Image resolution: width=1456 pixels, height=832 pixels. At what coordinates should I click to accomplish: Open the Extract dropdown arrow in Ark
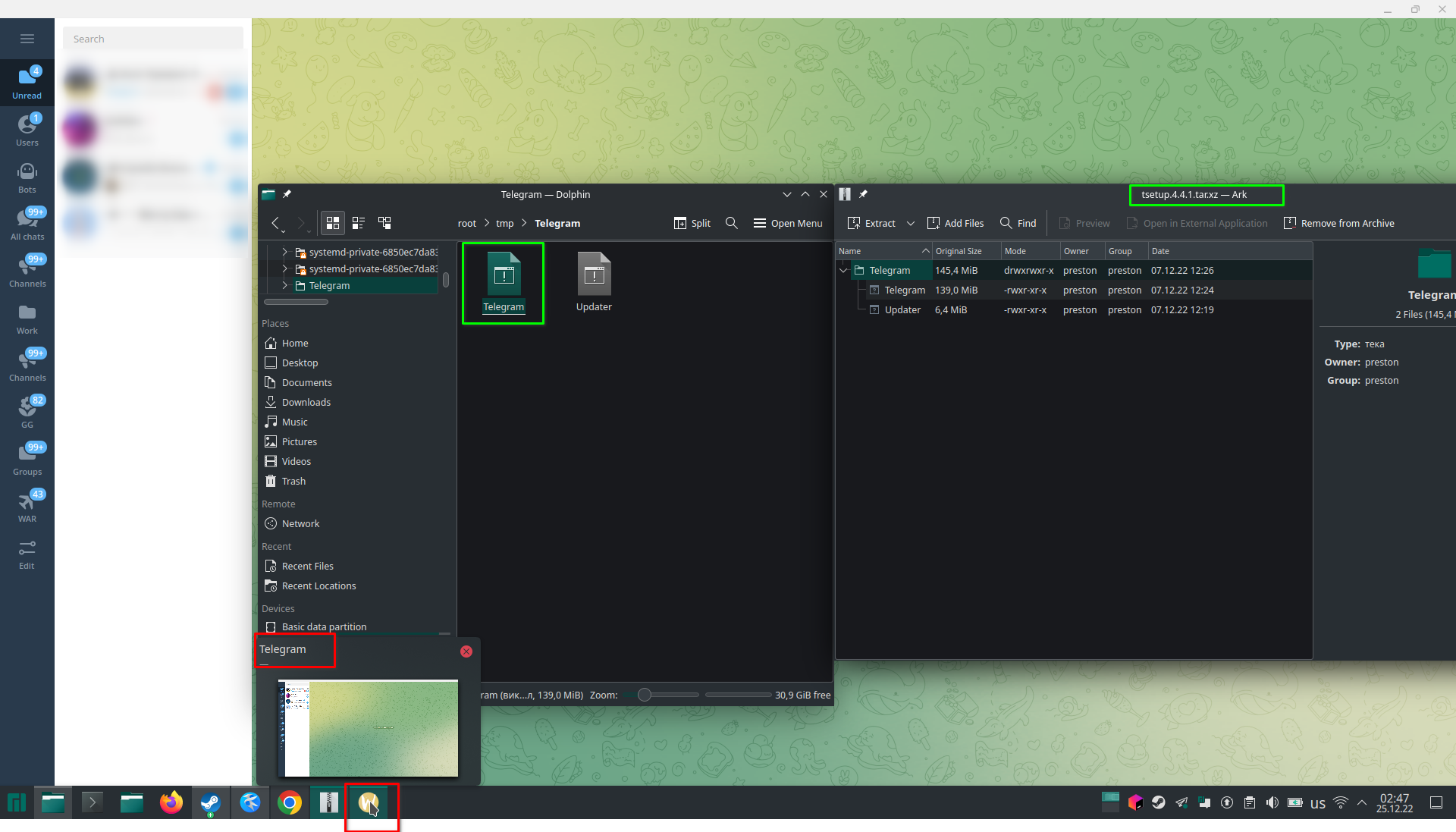[x=911, y=223]
